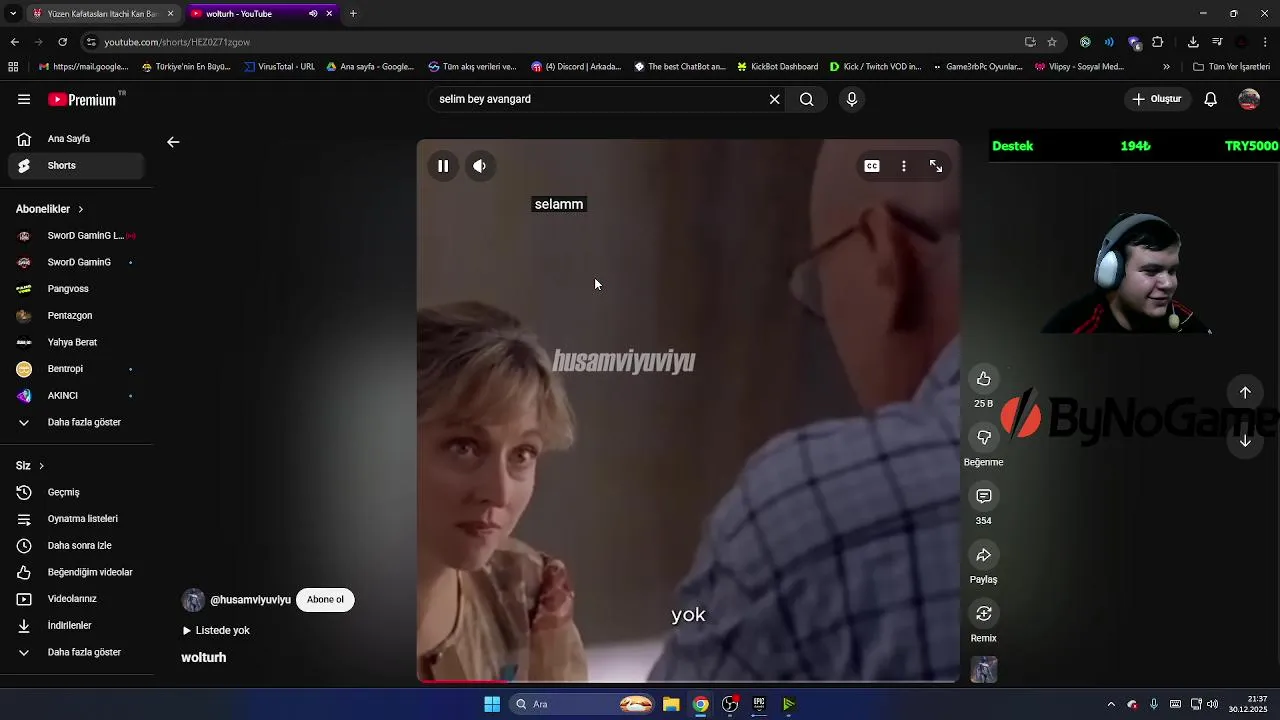This screenshot has height=720, width=1280.
Task: Open a new browser tab
Action: (353, 14)
